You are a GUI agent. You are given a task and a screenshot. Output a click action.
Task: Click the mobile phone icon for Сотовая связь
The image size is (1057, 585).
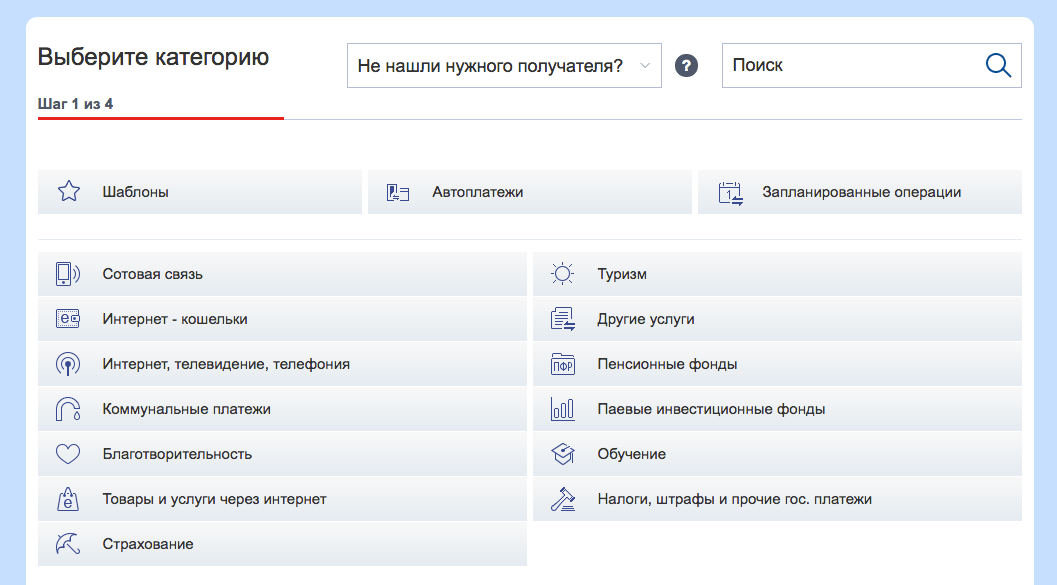click(x=67, y=274)
